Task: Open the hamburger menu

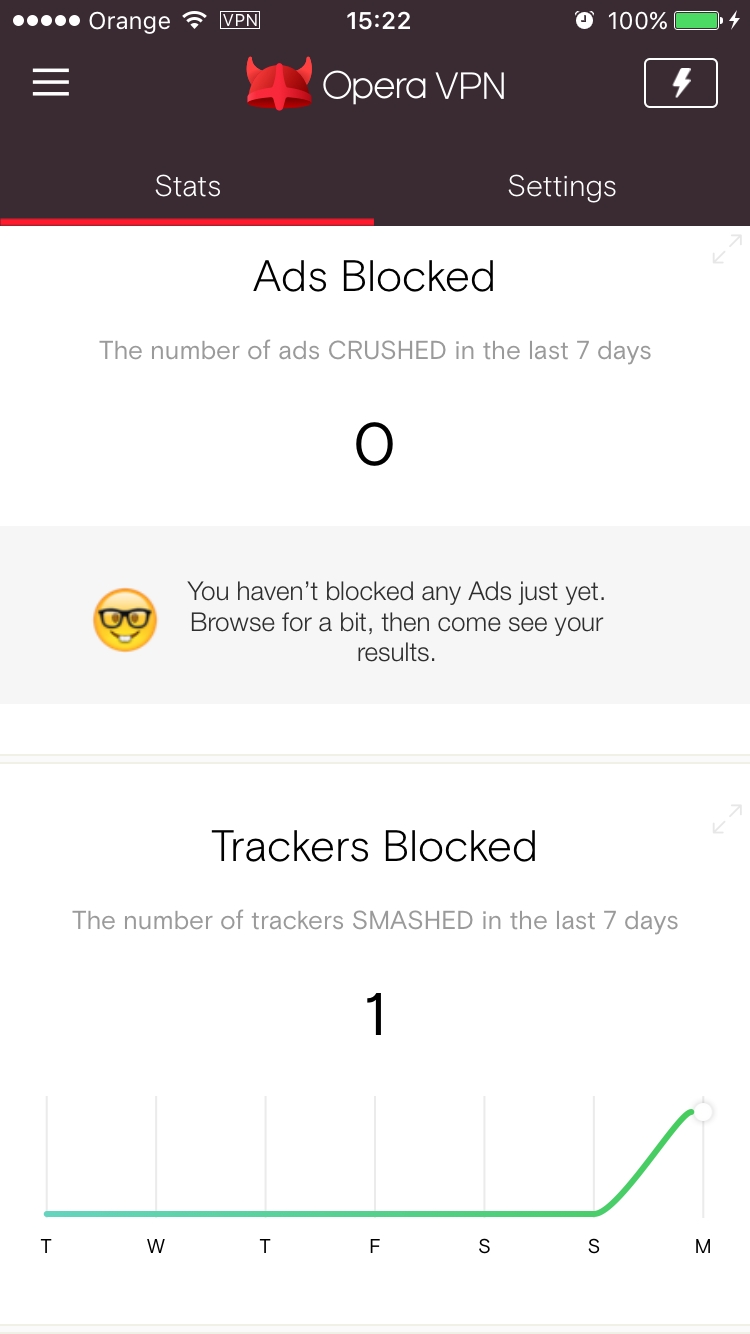Action: click(x=51, y=83)
